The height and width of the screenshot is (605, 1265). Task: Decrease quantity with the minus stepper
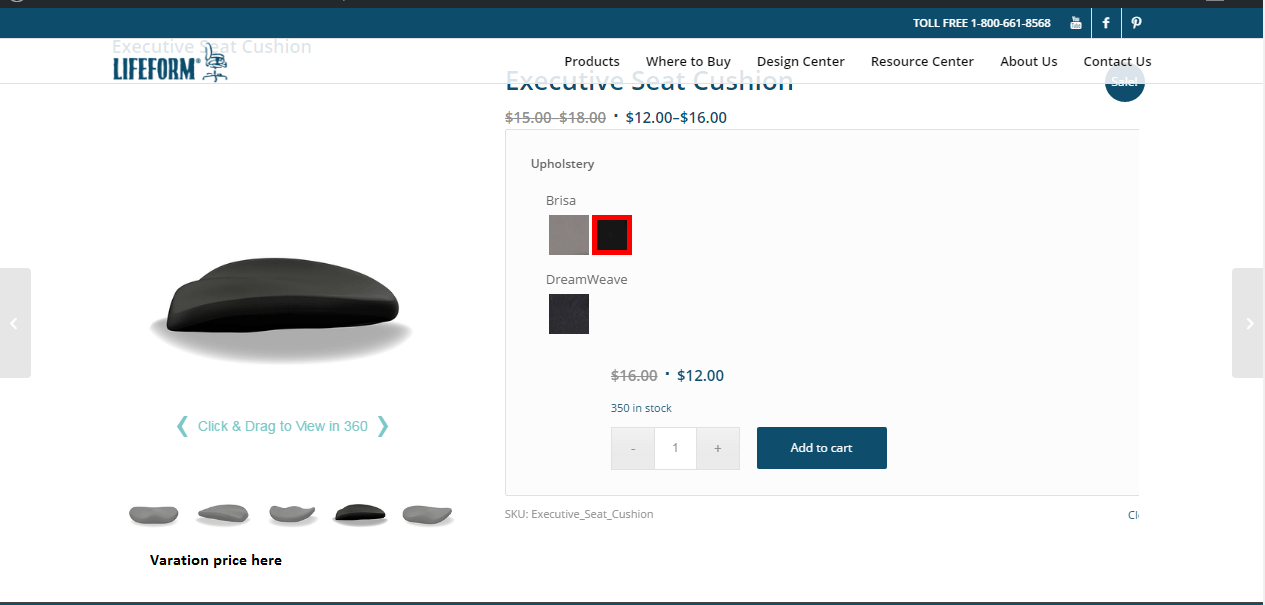point(632,448)
